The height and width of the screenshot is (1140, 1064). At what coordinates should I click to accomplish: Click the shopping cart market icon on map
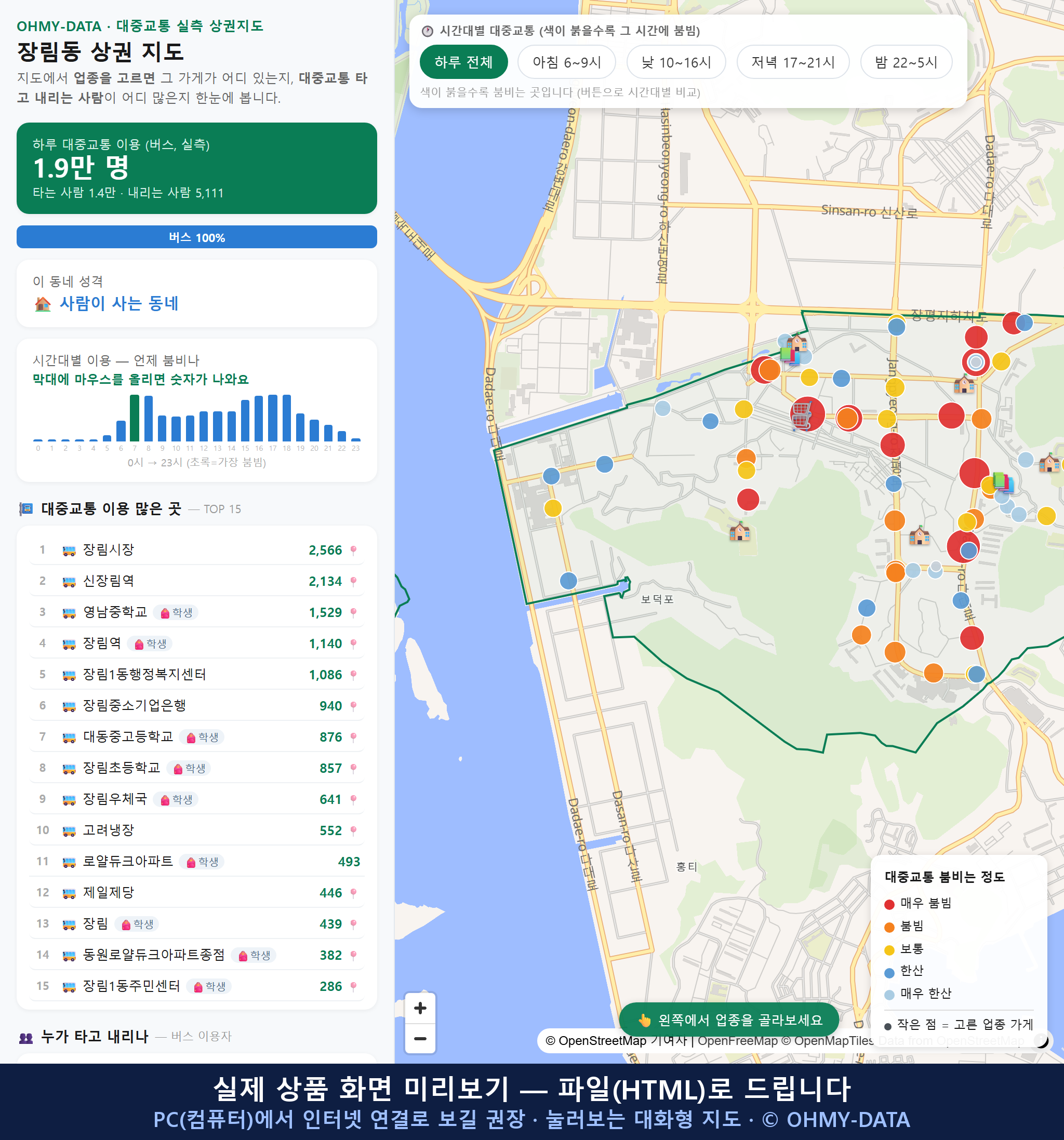(x=801, y=415)
